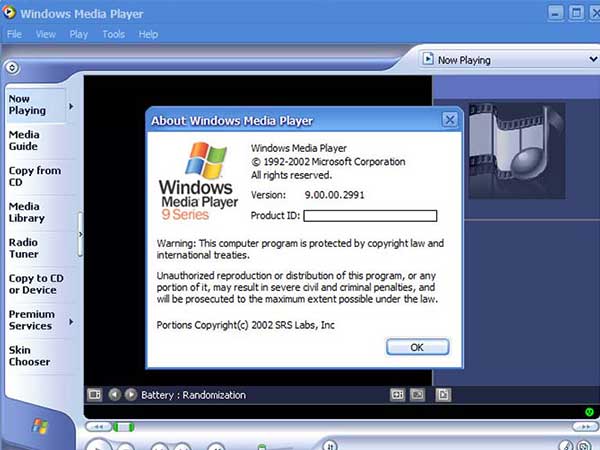Maximize the Windows Media Player window
The width and height of the screenshot is (600, 450).
(576, 13)
